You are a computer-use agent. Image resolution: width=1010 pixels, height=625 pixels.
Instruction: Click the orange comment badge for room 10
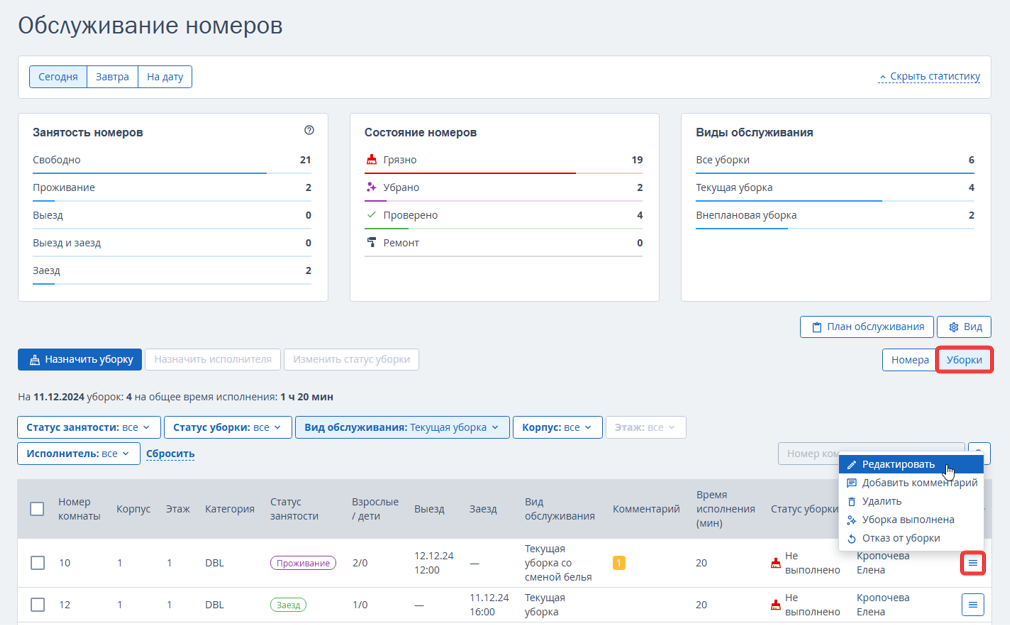click(x=619, y=563)
